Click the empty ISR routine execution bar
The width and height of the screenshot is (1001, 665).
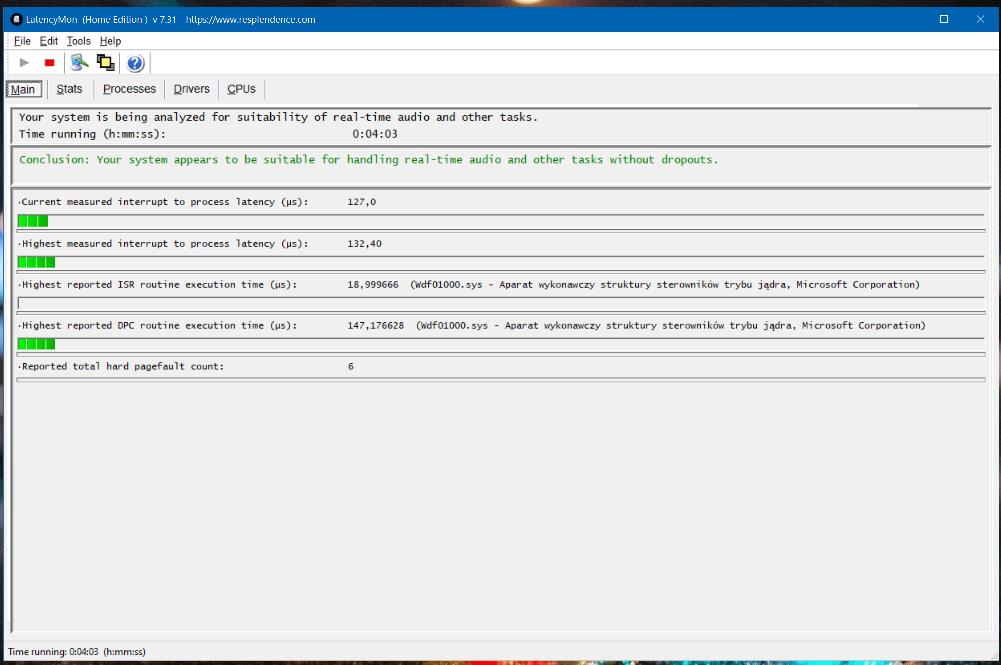pyautogui.click(x=501, y=304)
